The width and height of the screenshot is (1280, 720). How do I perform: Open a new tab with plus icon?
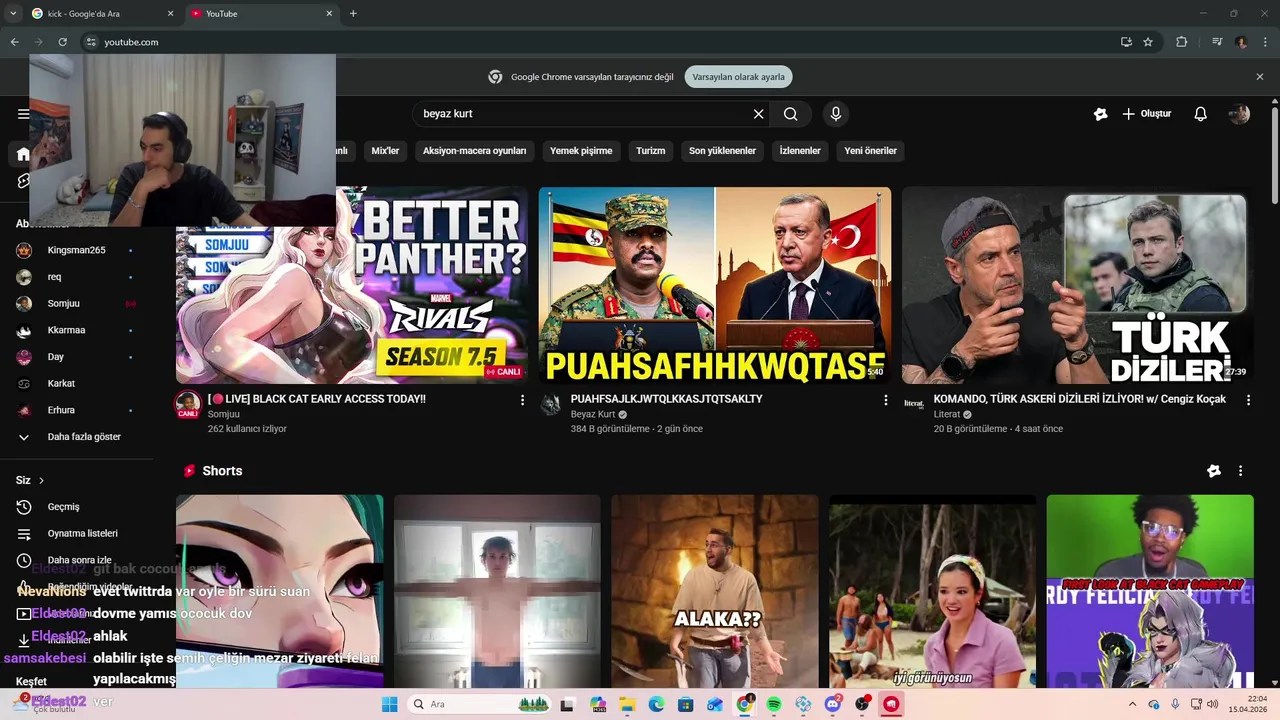click(x=353, y=14)
